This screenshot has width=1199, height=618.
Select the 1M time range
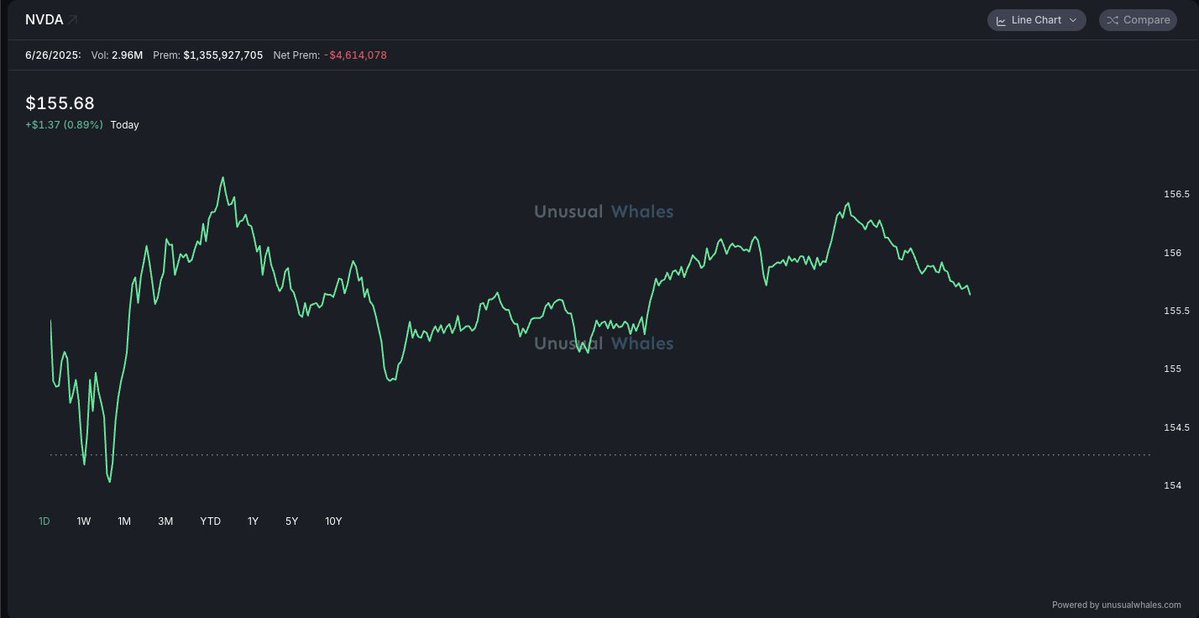[x=124, y=521]
